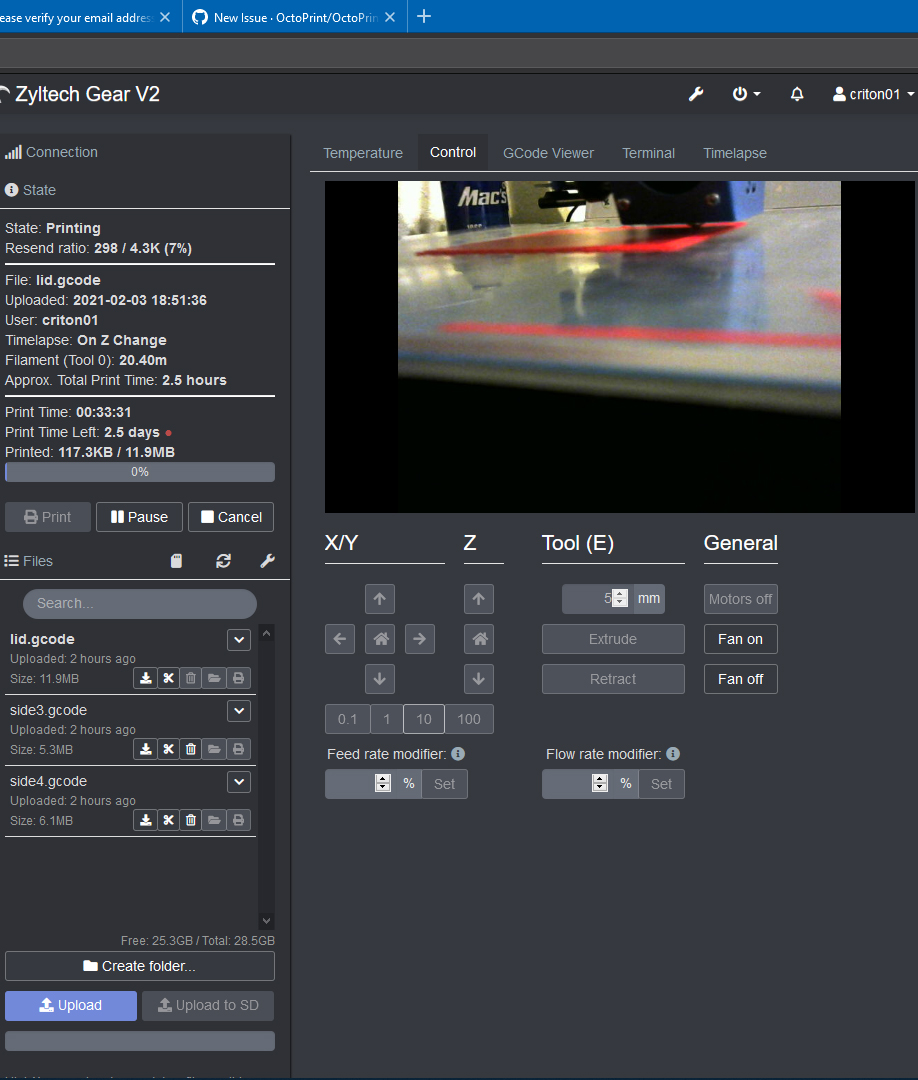Select 100 jog step size
The width and height of the screenshot is (918, 1080).
coord(469,719)
